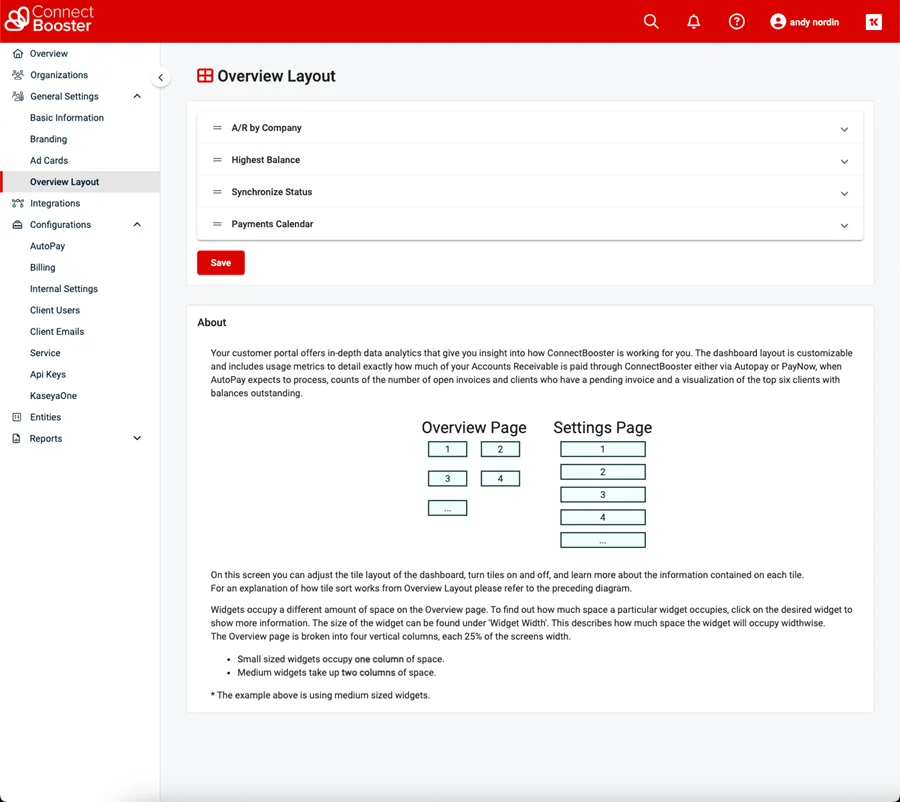Expand the Highest Balance widget chevron
Image resolution: width=900 pixels, height=802 pixels.
[844, 161]
